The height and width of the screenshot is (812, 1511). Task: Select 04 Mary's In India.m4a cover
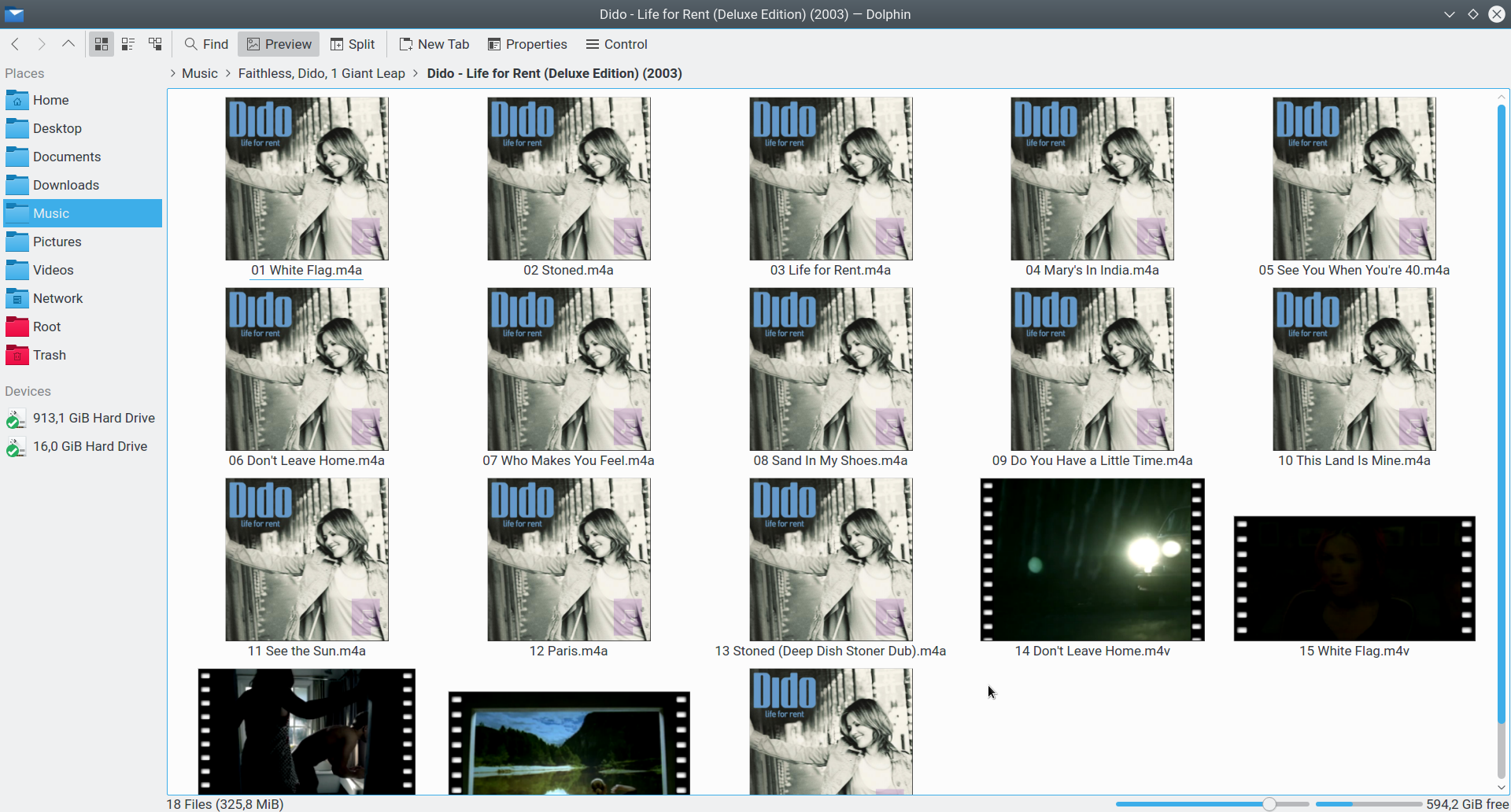1092,179
